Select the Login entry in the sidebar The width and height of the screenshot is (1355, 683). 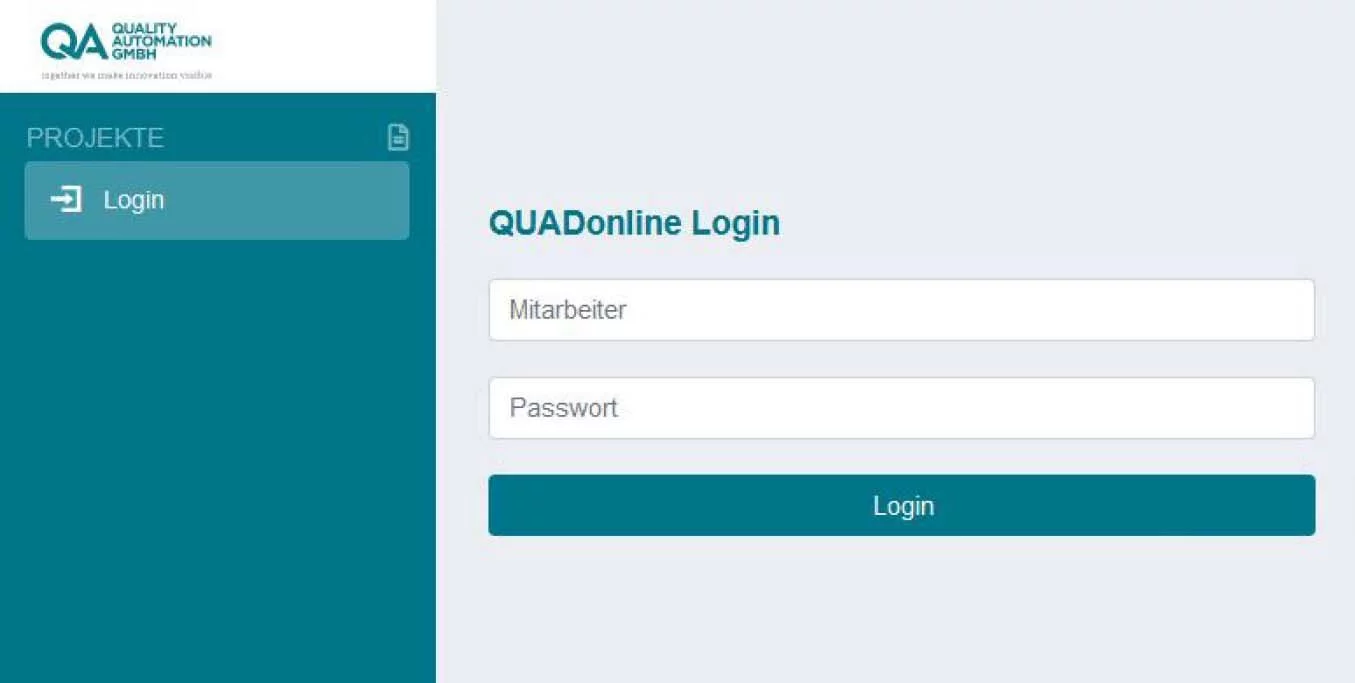(x=217, y=200)
